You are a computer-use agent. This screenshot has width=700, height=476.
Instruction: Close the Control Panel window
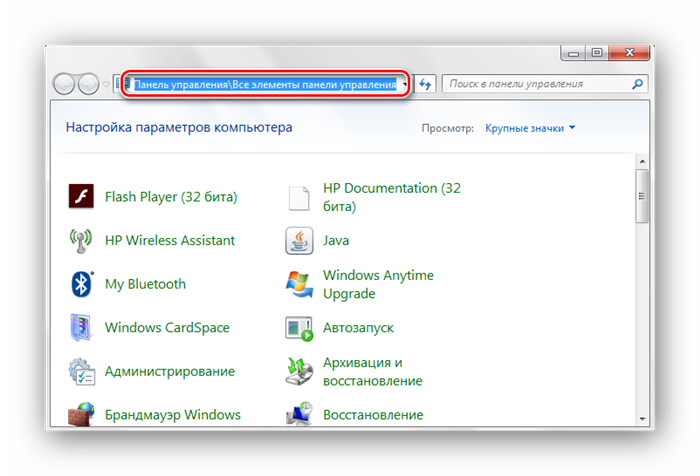click(629, 53)
